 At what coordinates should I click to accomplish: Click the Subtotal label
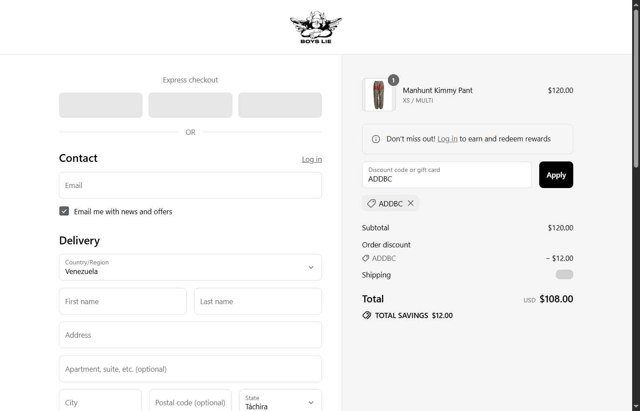click(376, 228)
